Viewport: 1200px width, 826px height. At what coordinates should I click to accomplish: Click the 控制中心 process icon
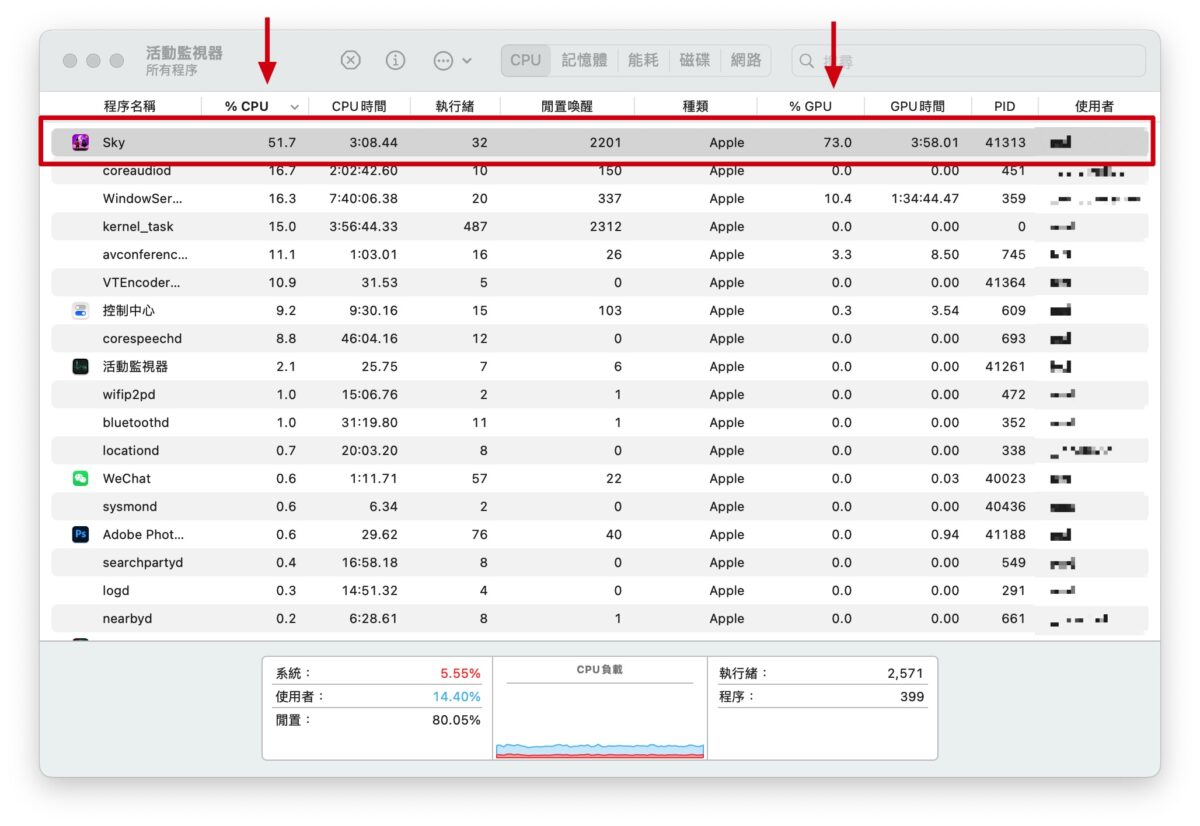coord(81,311)
